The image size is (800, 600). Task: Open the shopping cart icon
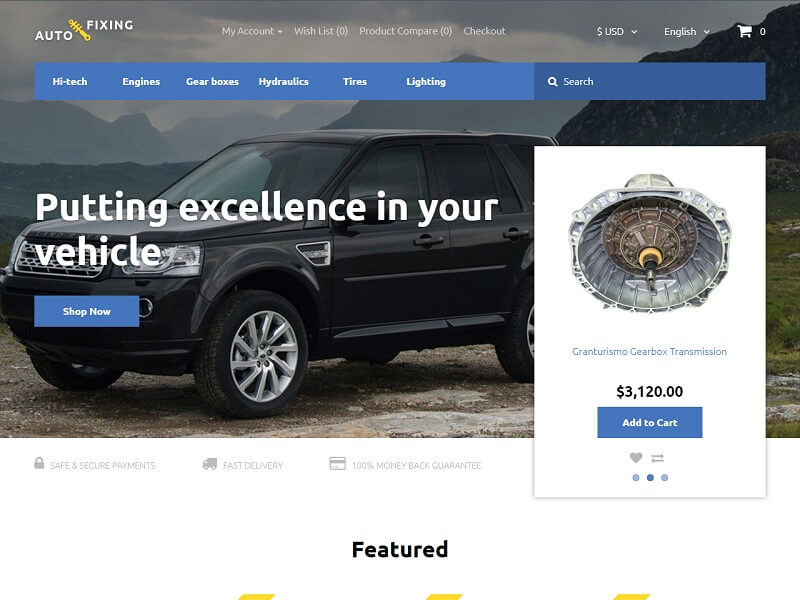click(x=744, y=32)
